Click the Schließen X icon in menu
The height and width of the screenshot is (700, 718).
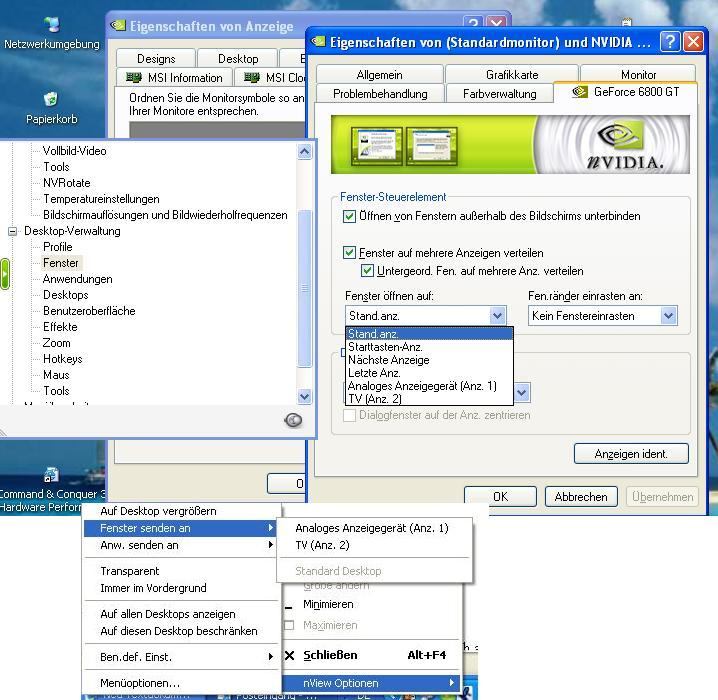(x=289, y=656)
